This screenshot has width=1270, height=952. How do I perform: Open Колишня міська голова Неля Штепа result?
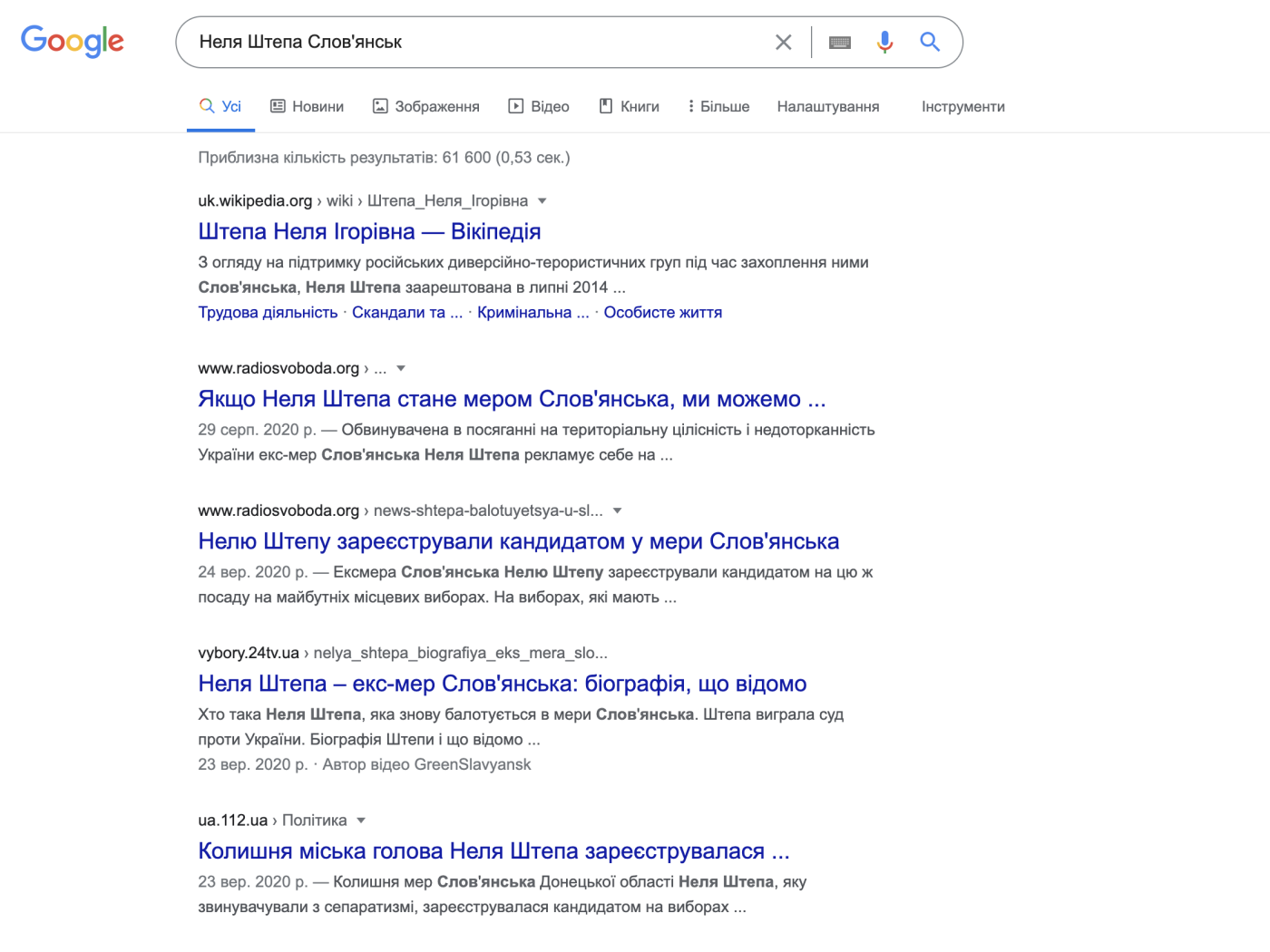pos(494,851)
